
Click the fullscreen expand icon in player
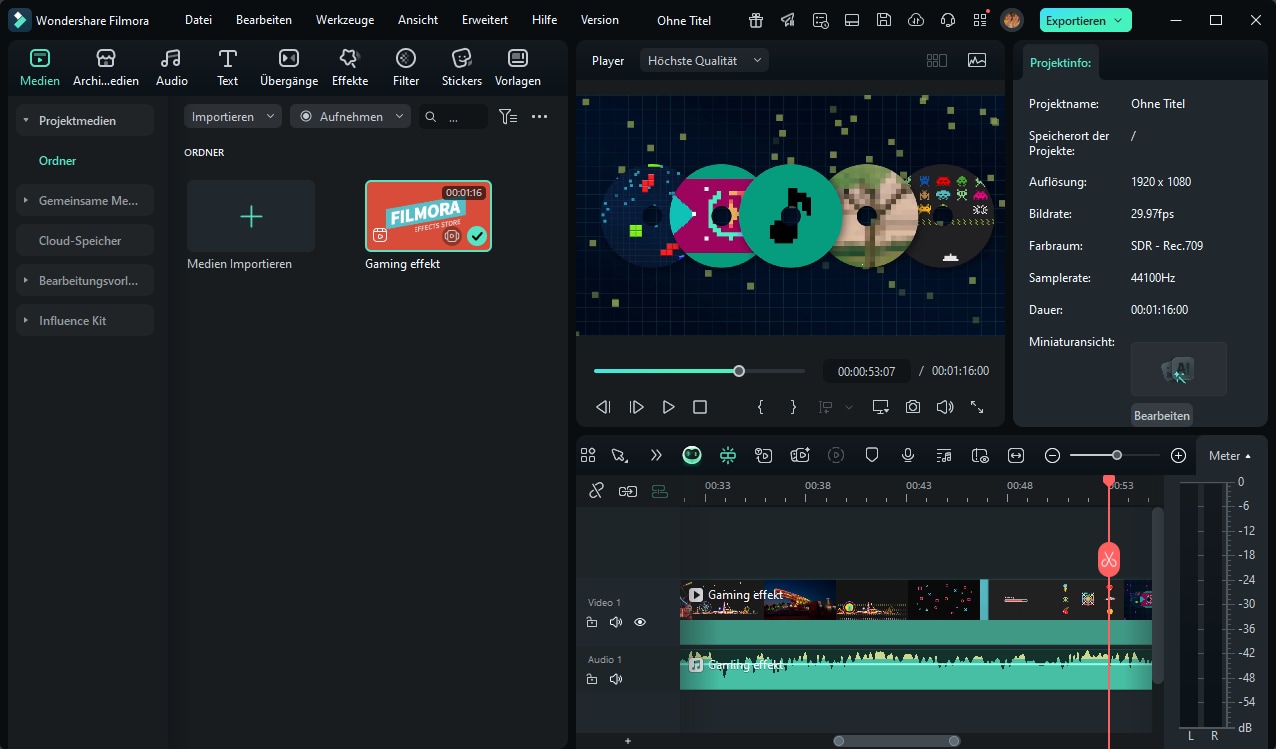click(x=977, y=407)
